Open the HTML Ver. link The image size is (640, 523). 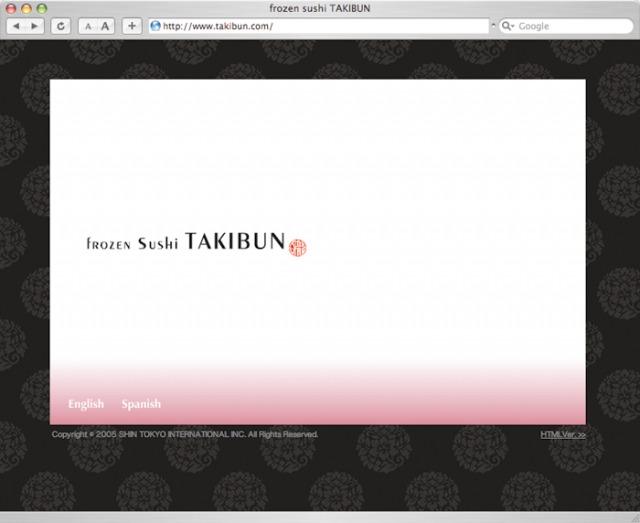point(563,435)
